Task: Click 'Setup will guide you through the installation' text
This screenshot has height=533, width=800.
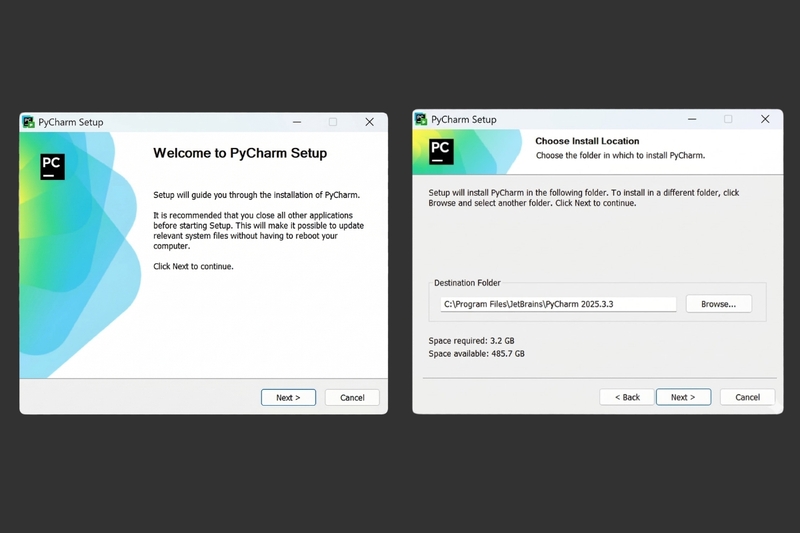Action: (x=257, y=195)
